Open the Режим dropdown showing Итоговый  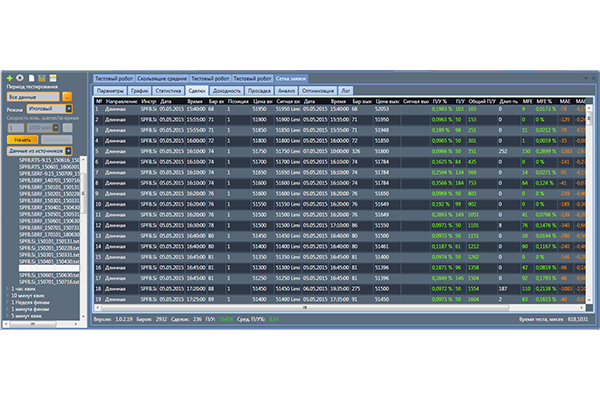(x=48, y=107)
